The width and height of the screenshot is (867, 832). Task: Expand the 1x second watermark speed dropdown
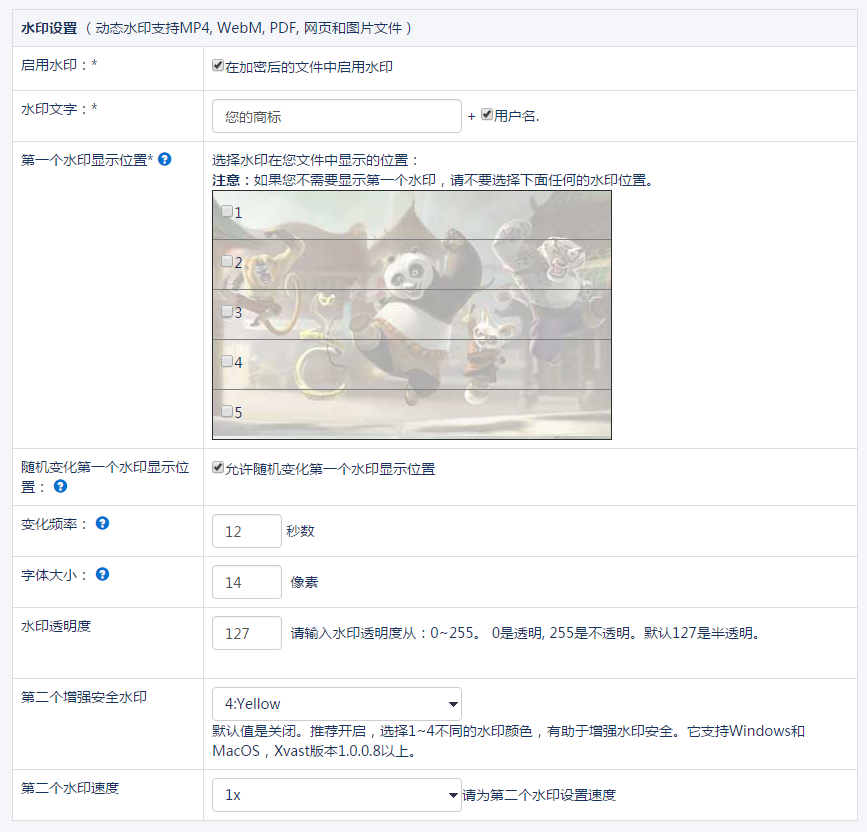tap(336, 795)
